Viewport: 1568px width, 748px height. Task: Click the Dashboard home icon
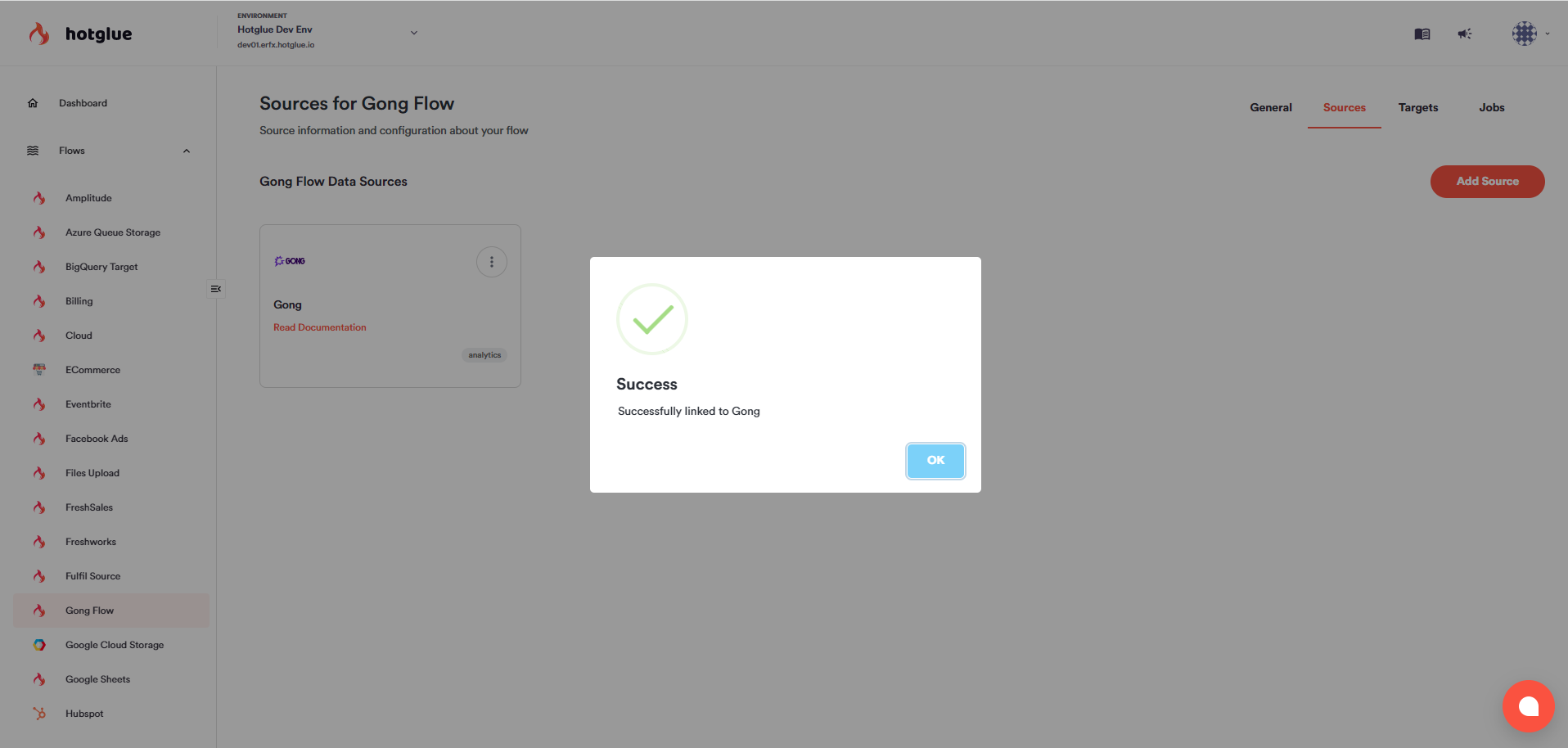tap(33, 103)
